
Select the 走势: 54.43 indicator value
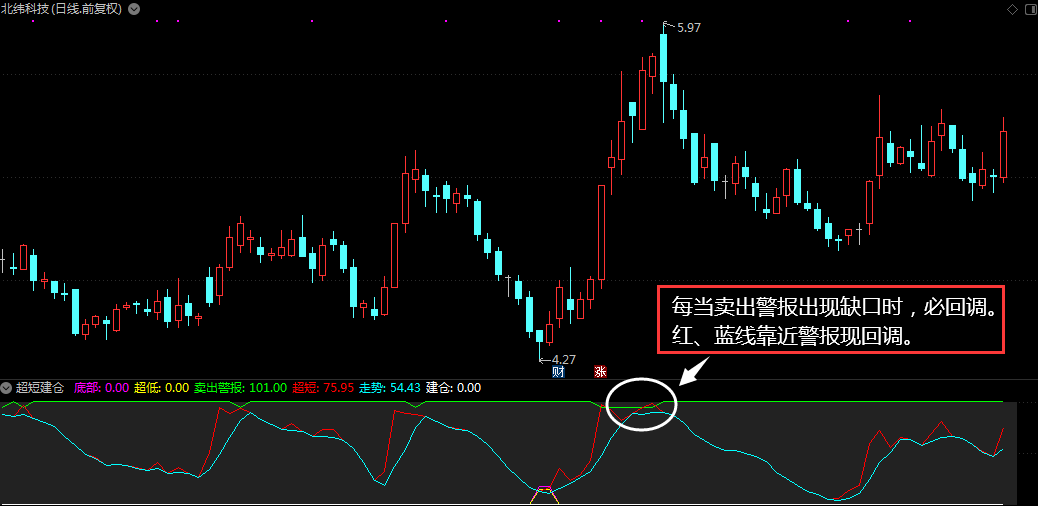(x=390, y=387)
